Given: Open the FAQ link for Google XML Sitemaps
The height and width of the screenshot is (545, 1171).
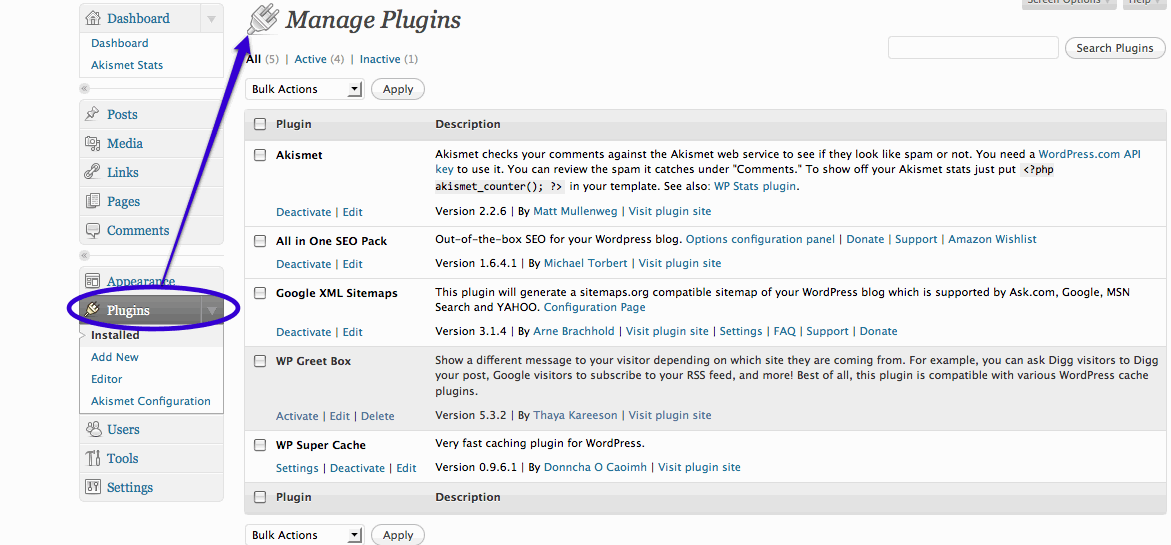Looking at the screenshot, I should click(785, 331).
